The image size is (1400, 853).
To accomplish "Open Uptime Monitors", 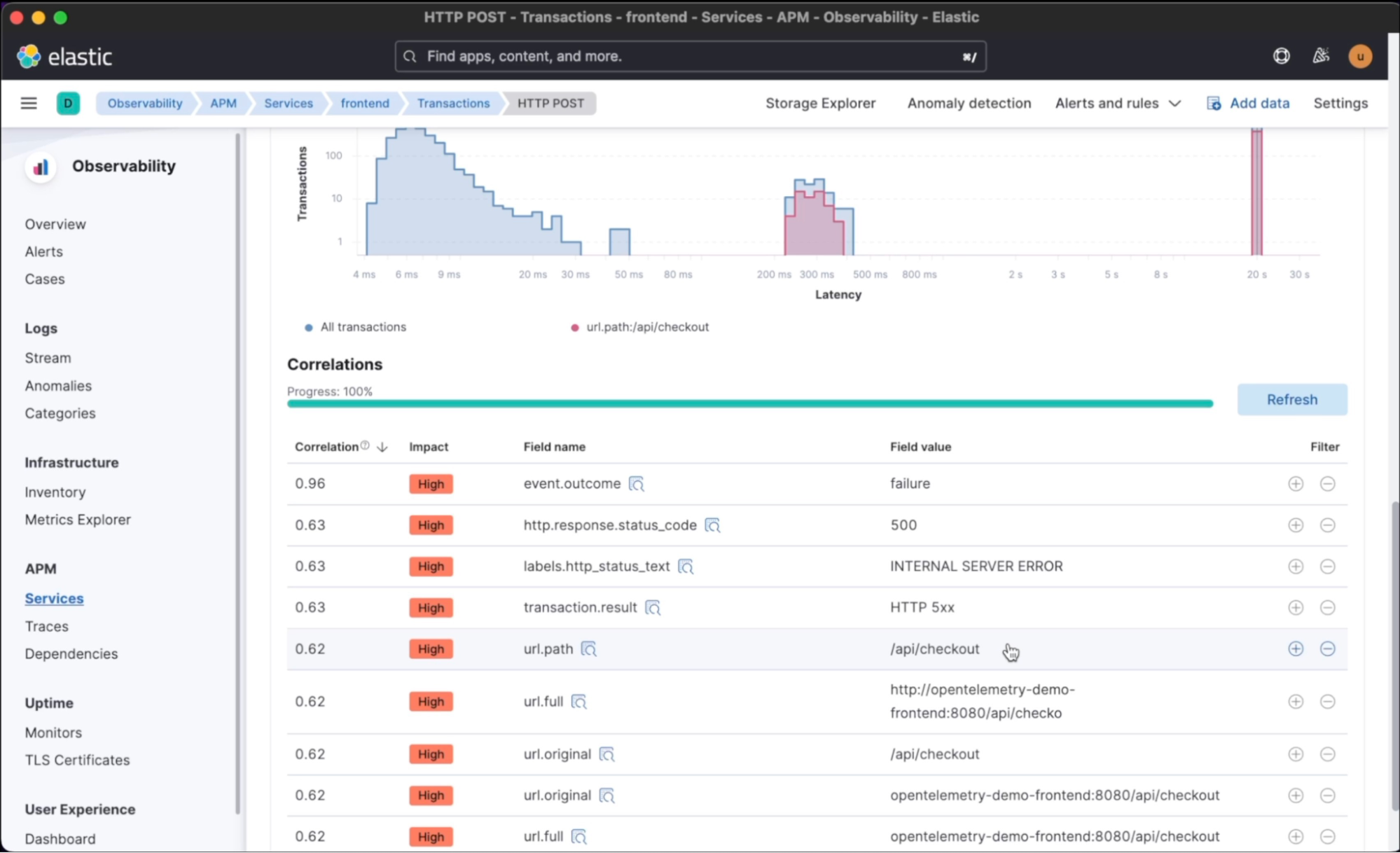I will click(x=53, y=733).
